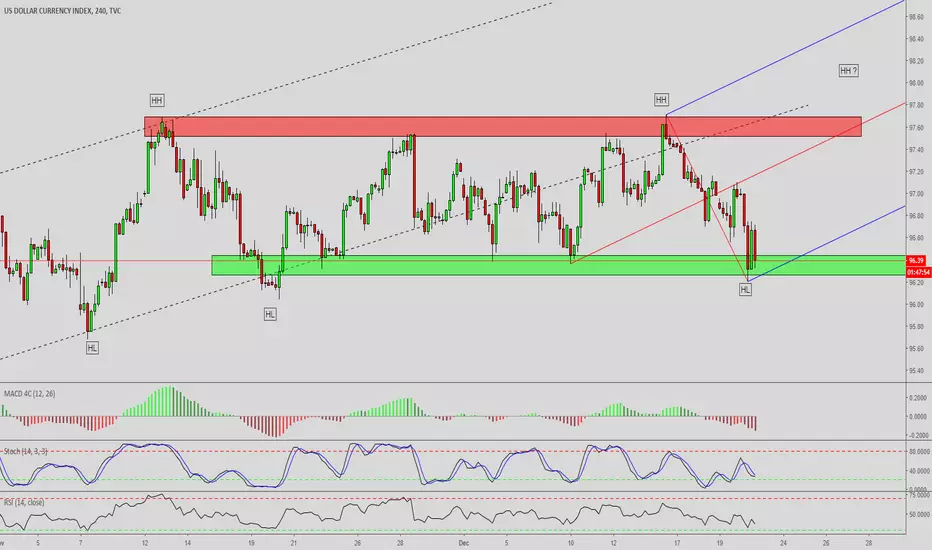The width and height of the screenshot is (932, 550).
Task: Click the 97.00 price axis label
Action: tap(916, 194)
